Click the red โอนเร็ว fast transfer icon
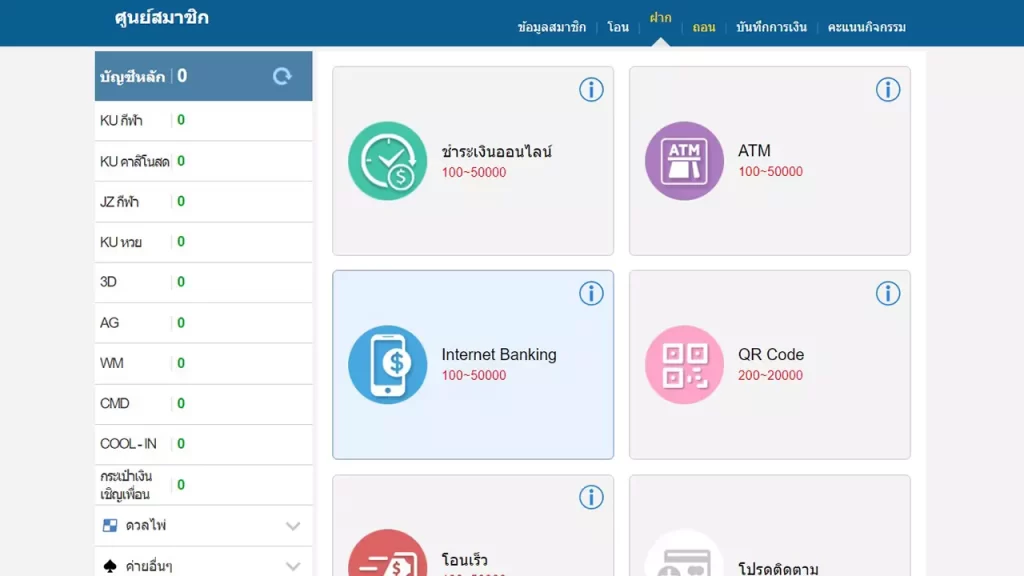1024x576 pixels. (x=387, y=556)
